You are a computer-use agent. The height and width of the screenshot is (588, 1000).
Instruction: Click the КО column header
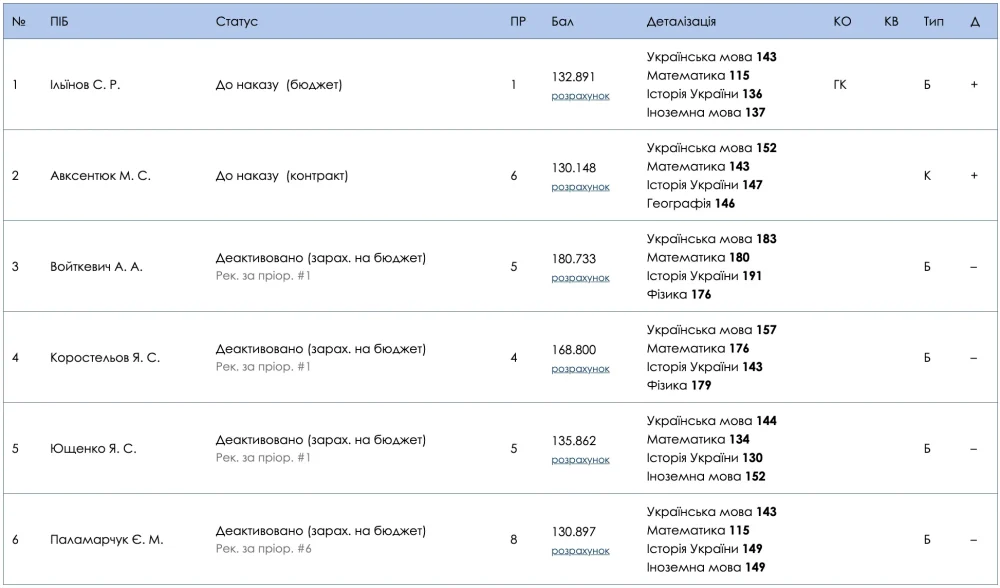click(x=842, y=22)
